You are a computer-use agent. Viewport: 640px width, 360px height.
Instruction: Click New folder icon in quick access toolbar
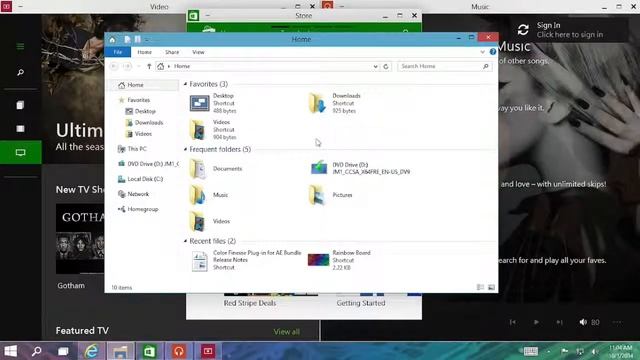[x=138, y=39]
